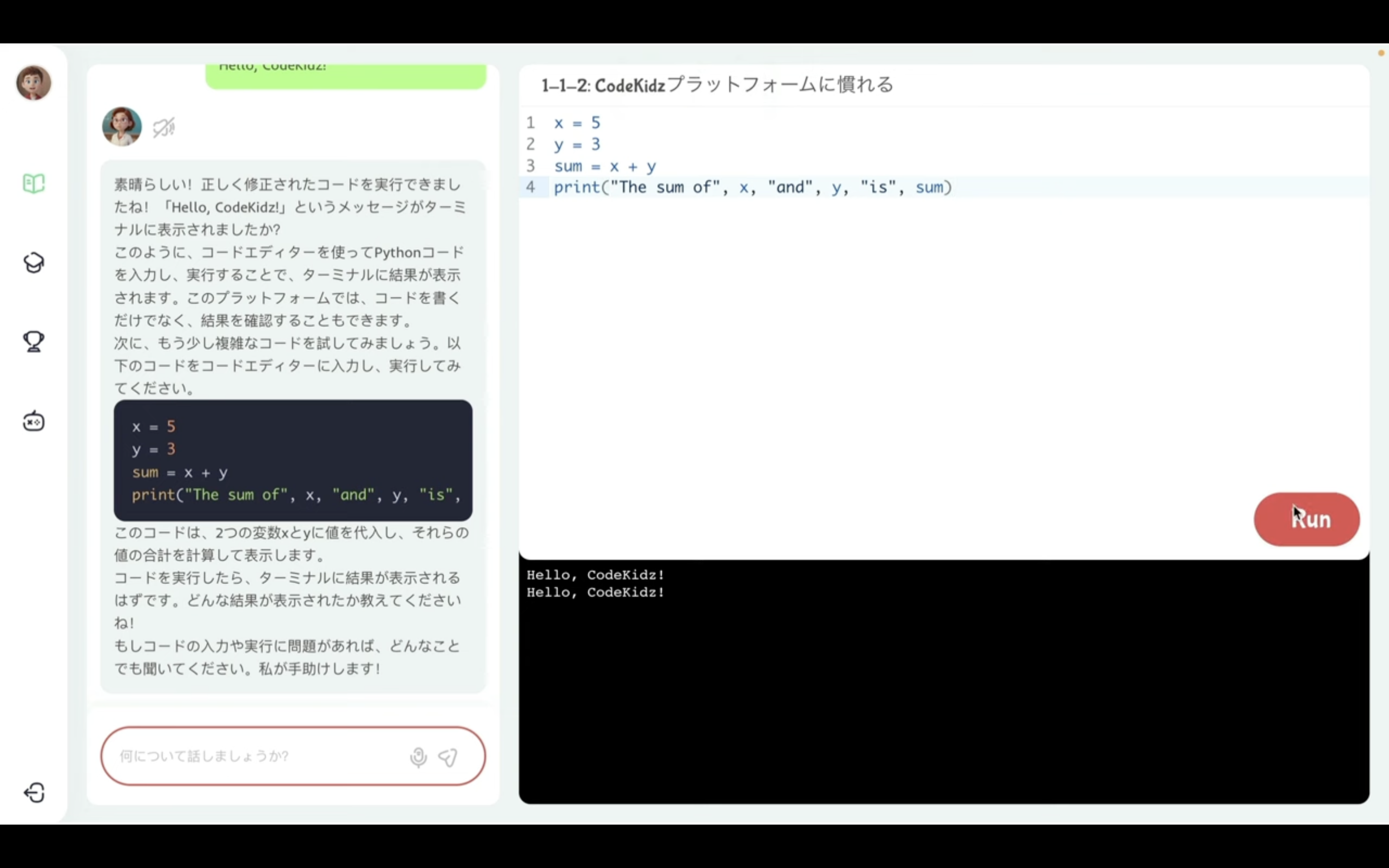Click line number 1 in editor gutter
The width and height of the screenshot is (1389, 868).
click(x=531, y=123)
